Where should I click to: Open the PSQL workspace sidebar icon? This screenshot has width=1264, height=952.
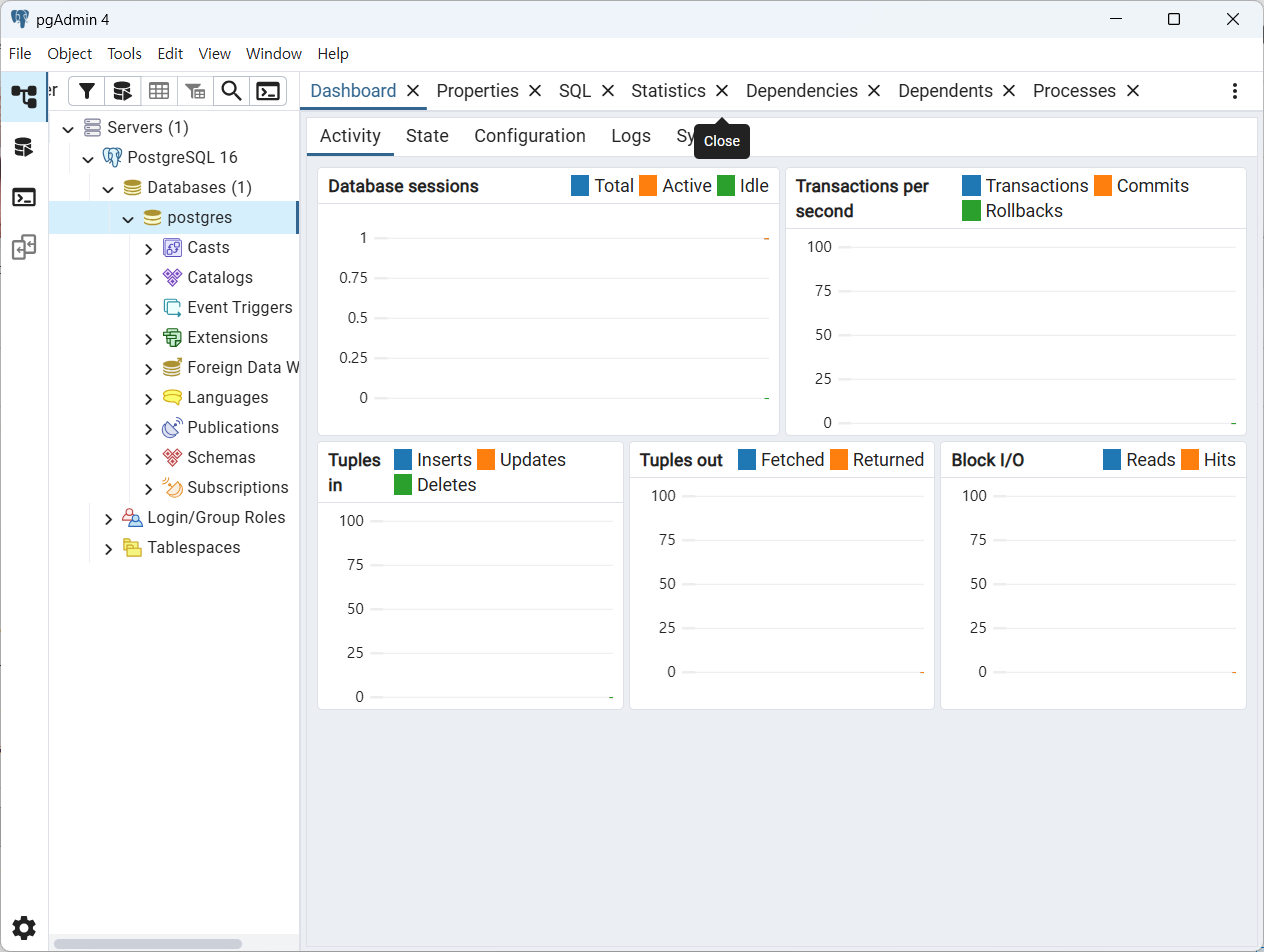(x=24, y=197)
